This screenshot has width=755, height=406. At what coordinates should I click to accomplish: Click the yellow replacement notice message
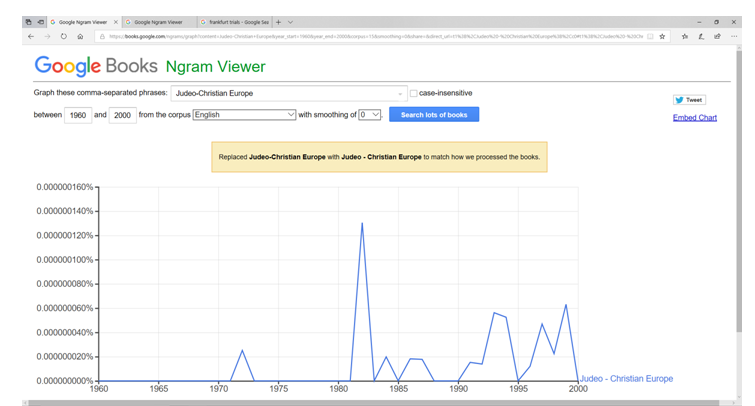379,157
